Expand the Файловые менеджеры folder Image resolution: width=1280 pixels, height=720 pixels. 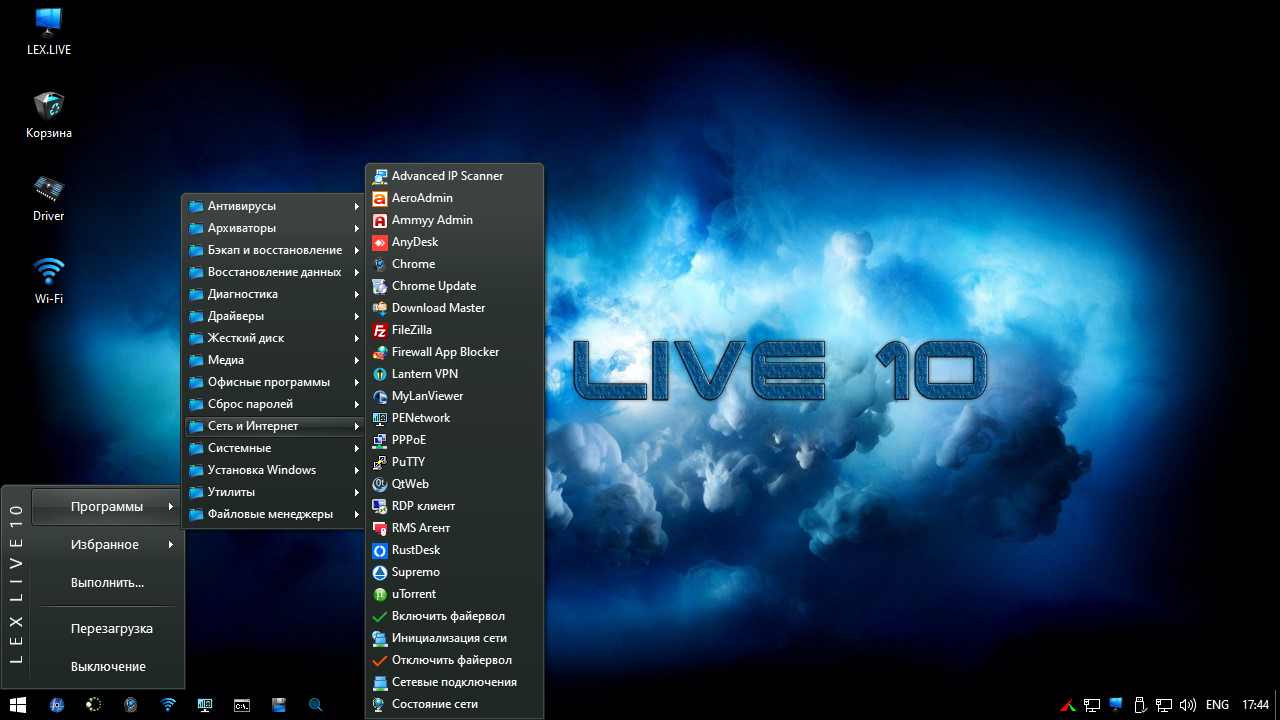click(x=272, y=514)
